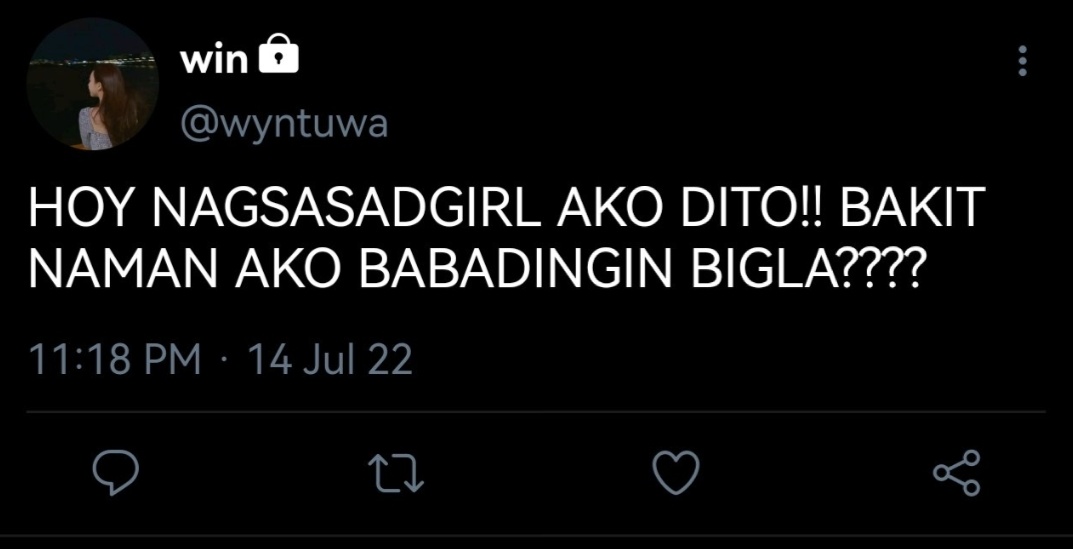Open the profile via display name win
Screen dimensions: 1073x549
click(214, 60)
